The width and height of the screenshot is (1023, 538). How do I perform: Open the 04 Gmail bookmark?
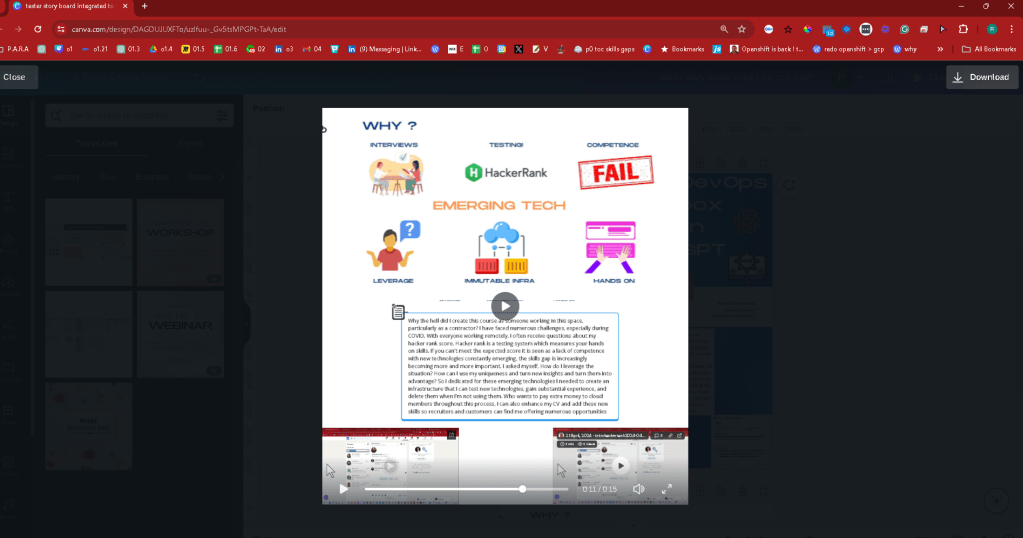point(312,49)
